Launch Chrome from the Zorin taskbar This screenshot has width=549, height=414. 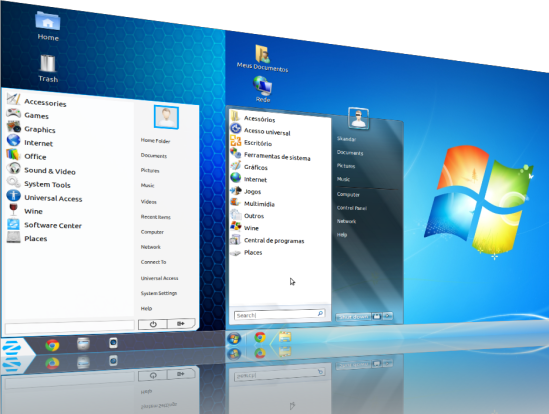pos(52,345)
